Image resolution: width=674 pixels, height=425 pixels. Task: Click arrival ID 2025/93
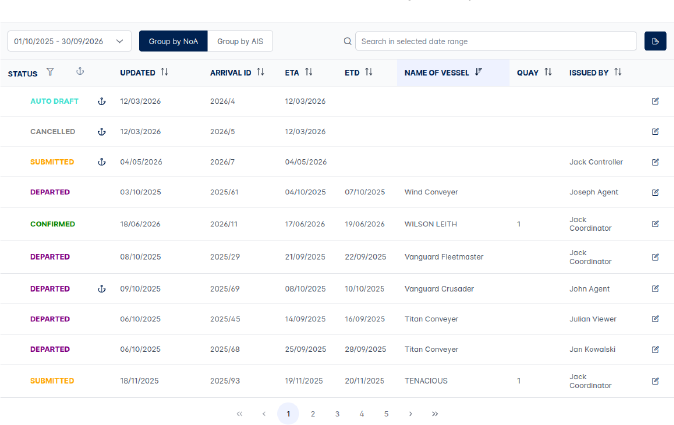pyautogui.click(x=225, y=381)
